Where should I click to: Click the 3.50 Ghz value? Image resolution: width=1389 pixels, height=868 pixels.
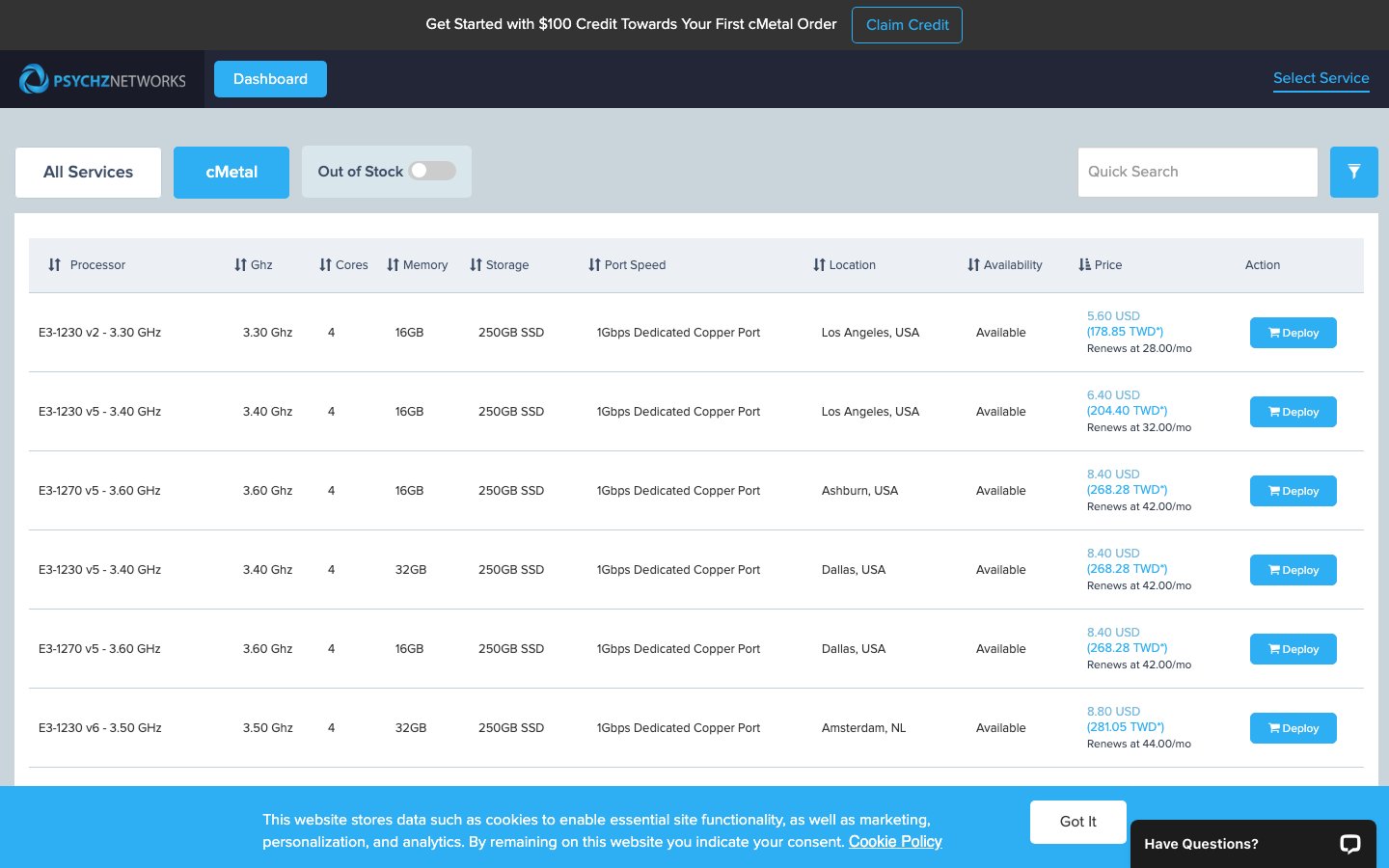(267, 728)
